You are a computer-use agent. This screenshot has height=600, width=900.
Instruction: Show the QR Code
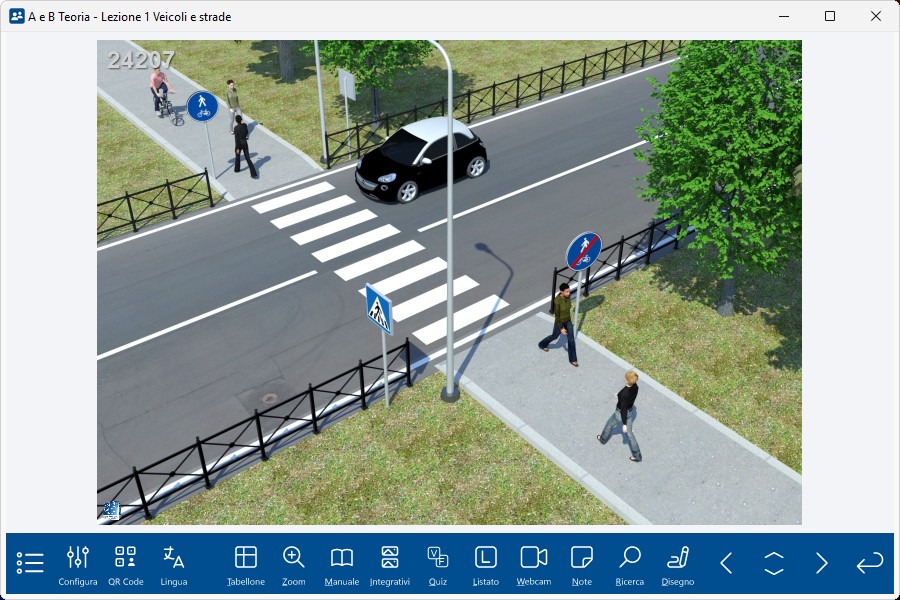point(126,564)
